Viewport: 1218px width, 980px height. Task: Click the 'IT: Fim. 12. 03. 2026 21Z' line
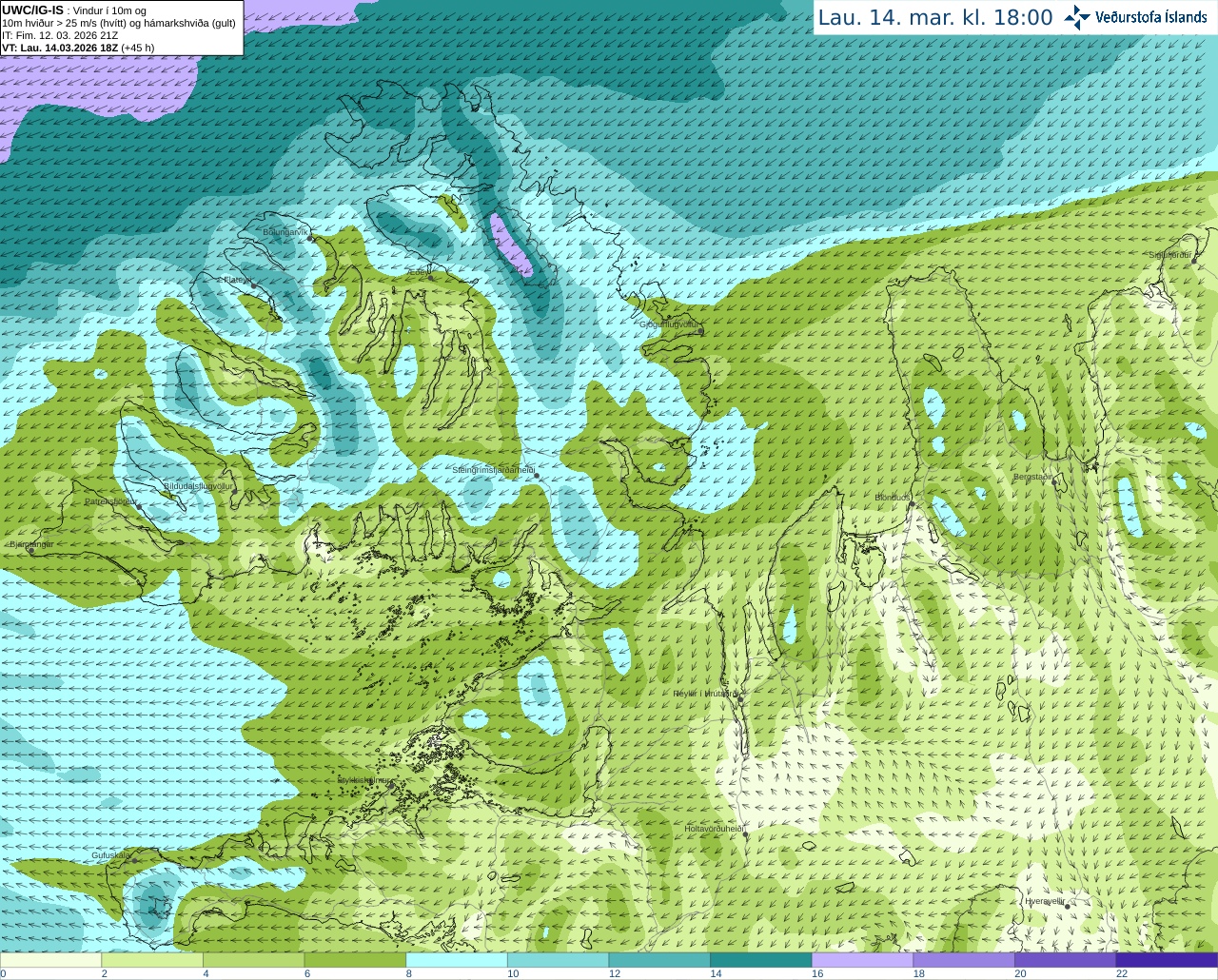point(60,35)
